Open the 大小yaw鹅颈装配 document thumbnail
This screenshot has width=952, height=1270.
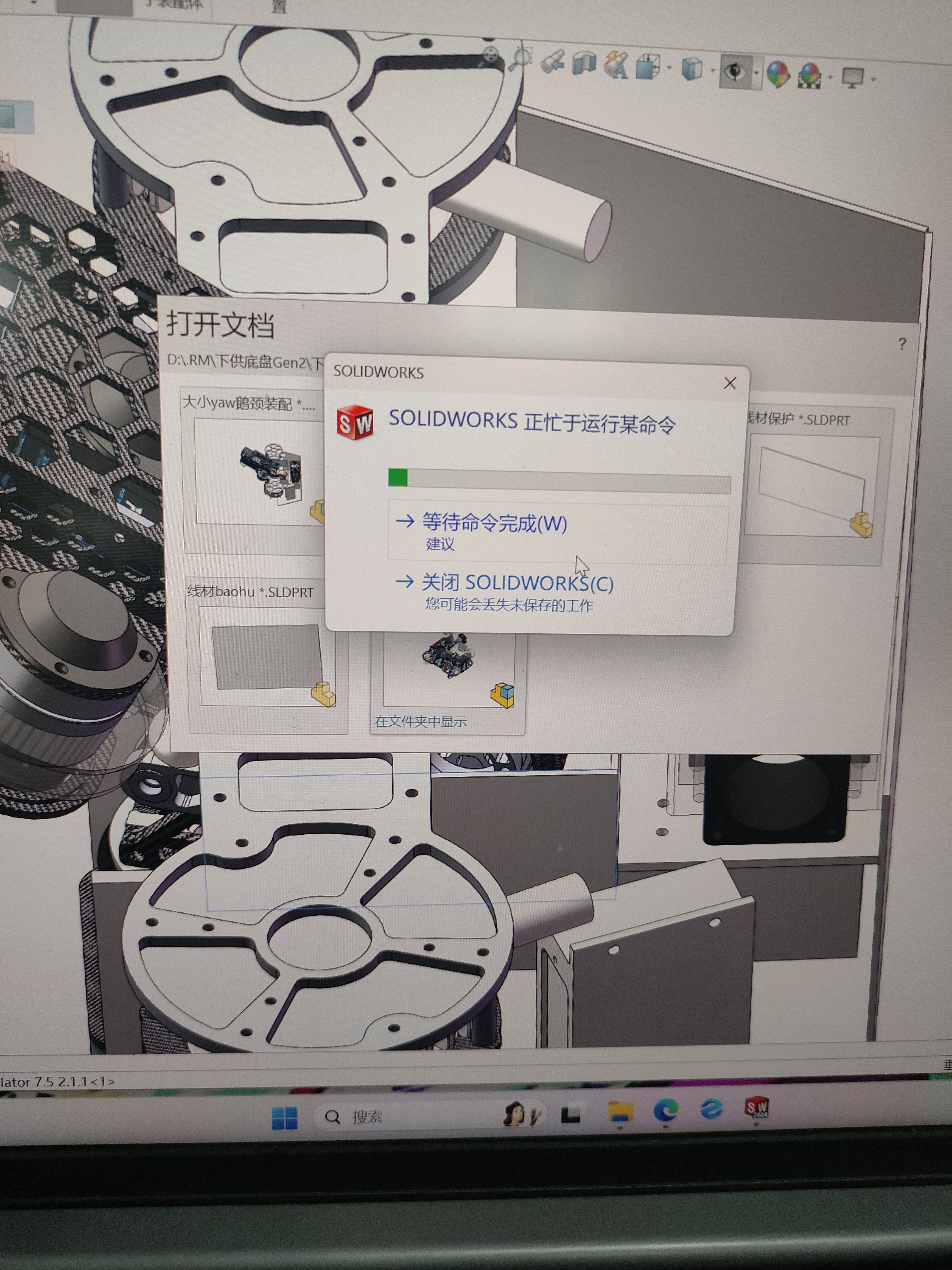pos(260,471)
